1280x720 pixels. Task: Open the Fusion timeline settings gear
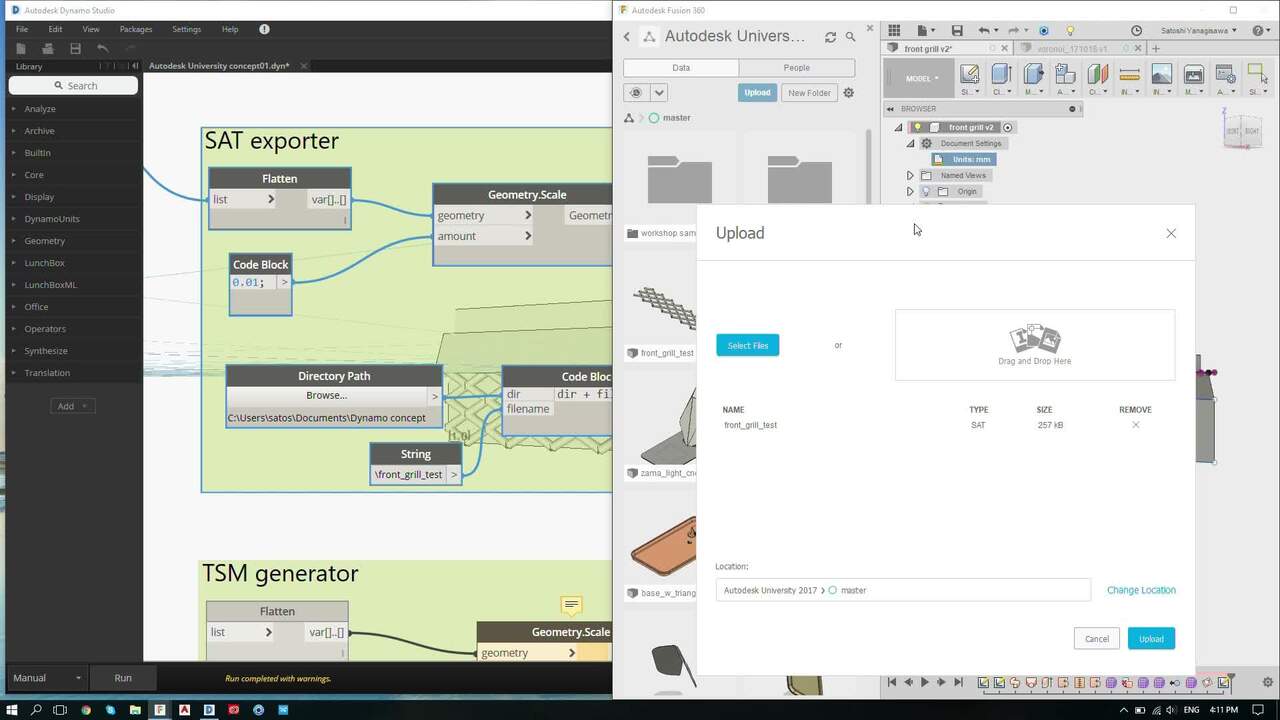(x=1268, y=682)
